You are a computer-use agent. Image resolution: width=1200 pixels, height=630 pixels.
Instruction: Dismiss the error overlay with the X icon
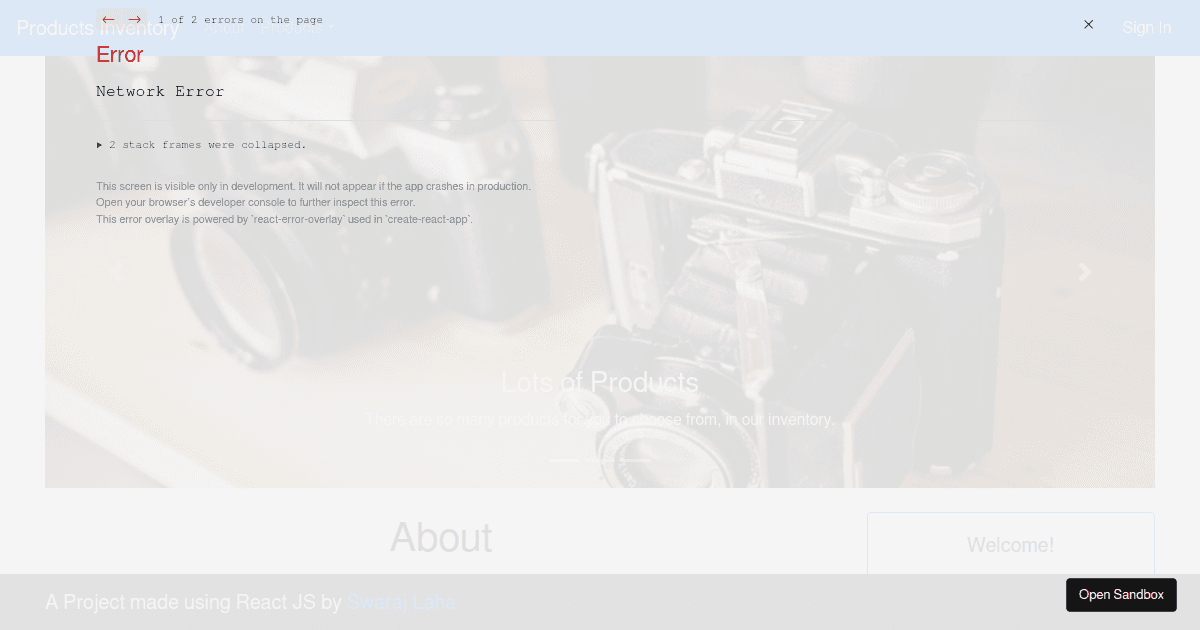tap(1088, 24)
